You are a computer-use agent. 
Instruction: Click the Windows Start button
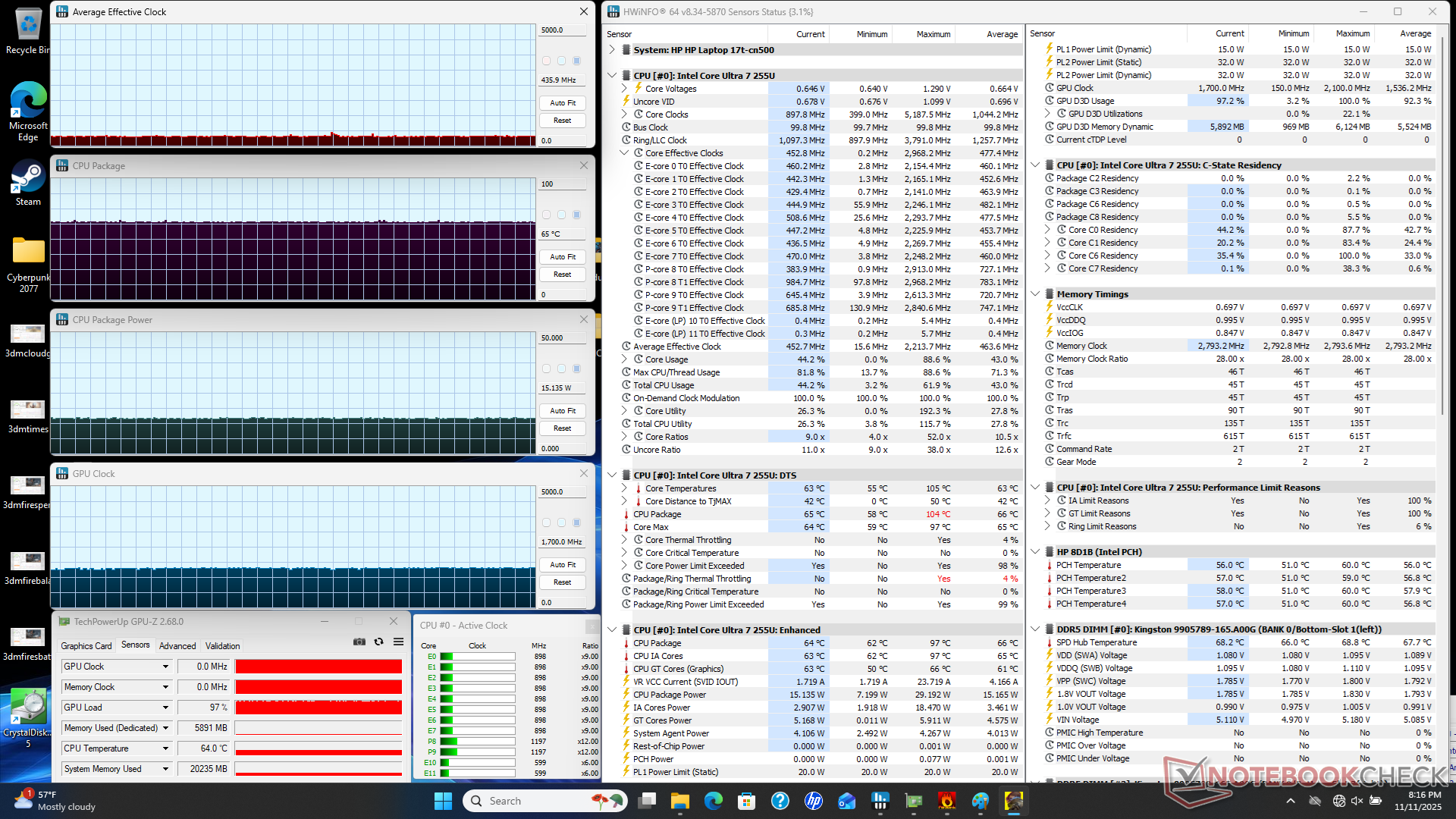(443, 801)
